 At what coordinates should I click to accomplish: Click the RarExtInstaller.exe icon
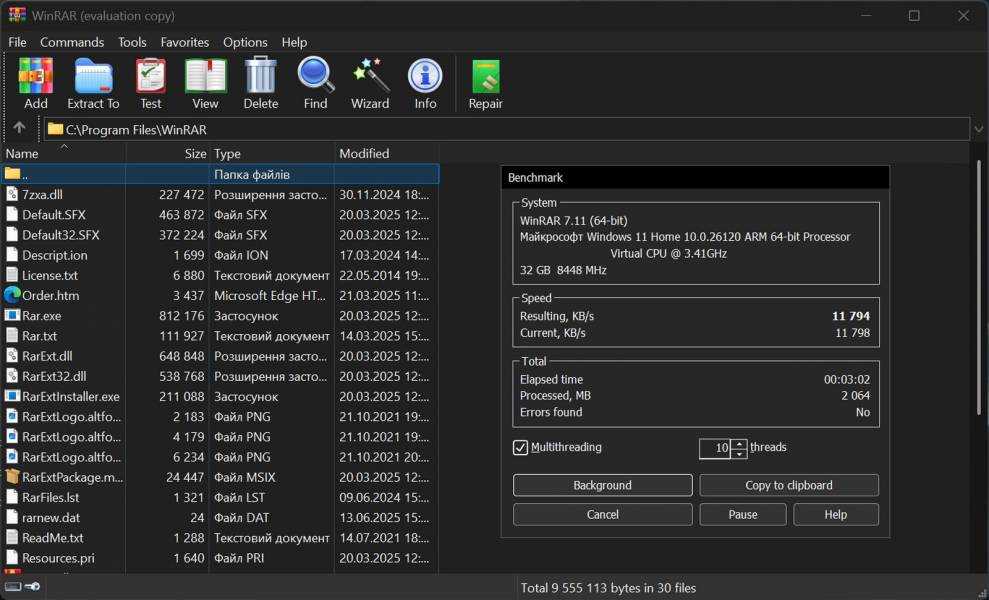(x=12, y=396)
